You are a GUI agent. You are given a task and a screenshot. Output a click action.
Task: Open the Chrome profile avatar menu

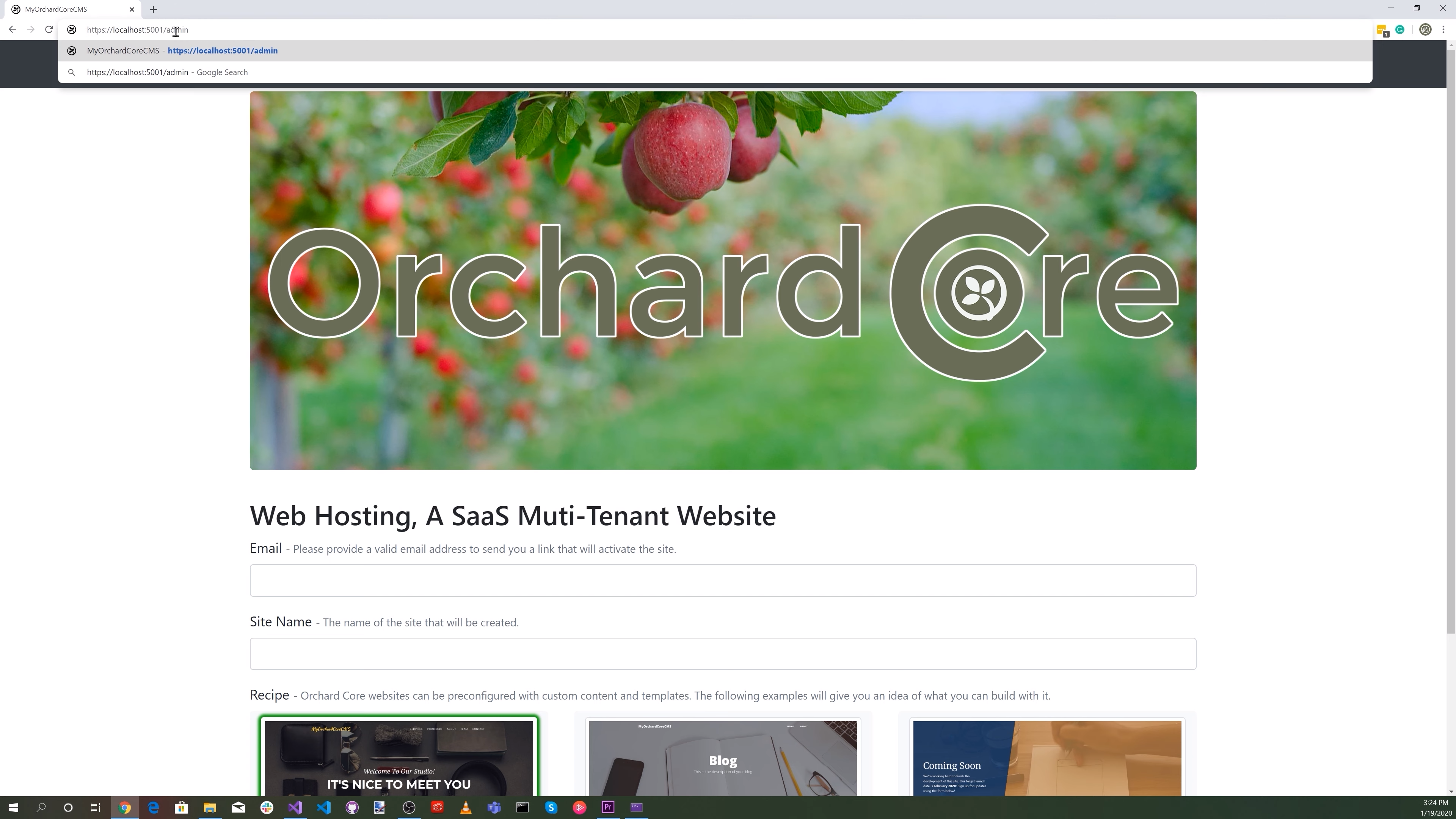point(1425,30)
